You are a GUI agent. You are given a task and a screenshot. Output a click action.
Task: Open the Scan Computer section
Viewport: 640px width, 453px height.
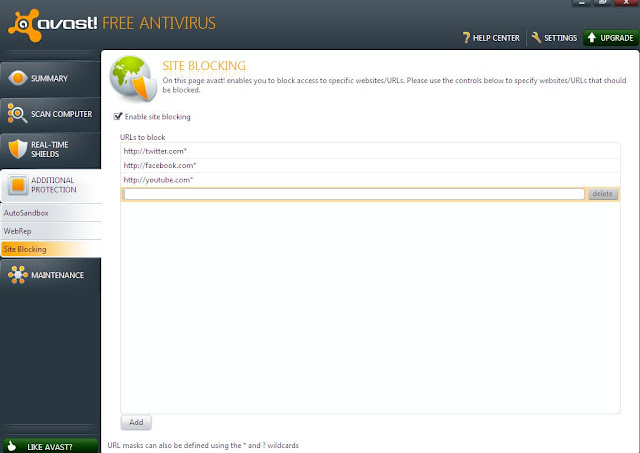(50, 114)
